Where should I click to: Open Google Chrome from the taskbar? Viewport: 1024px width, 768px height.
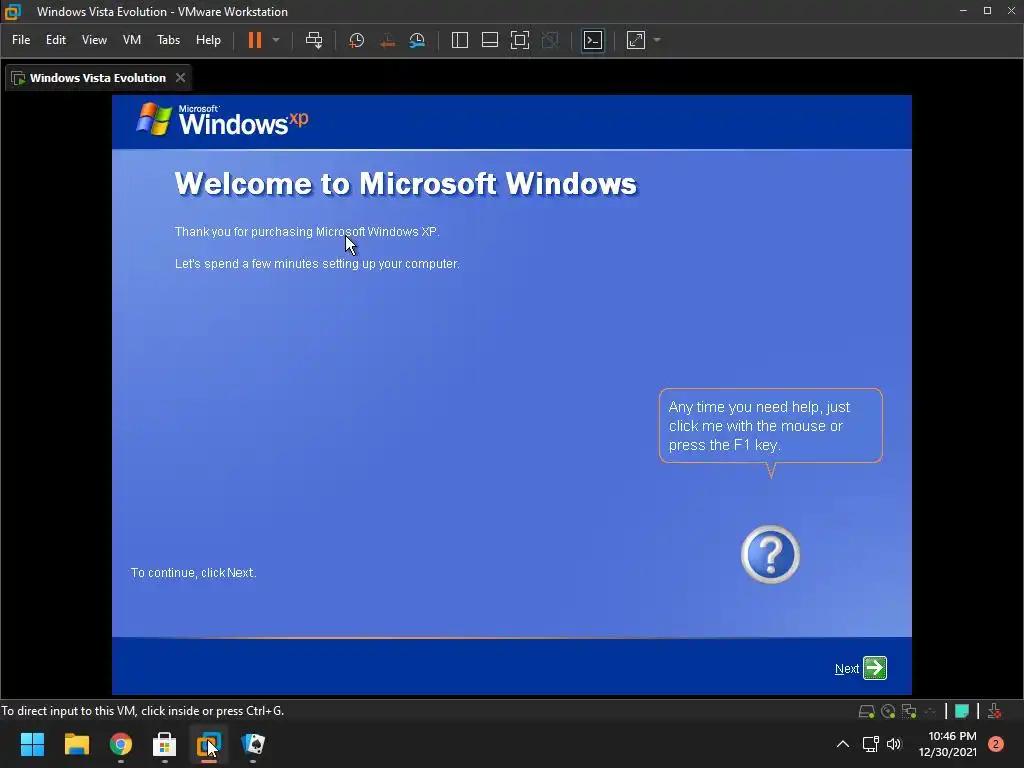[x=121, y=744]
